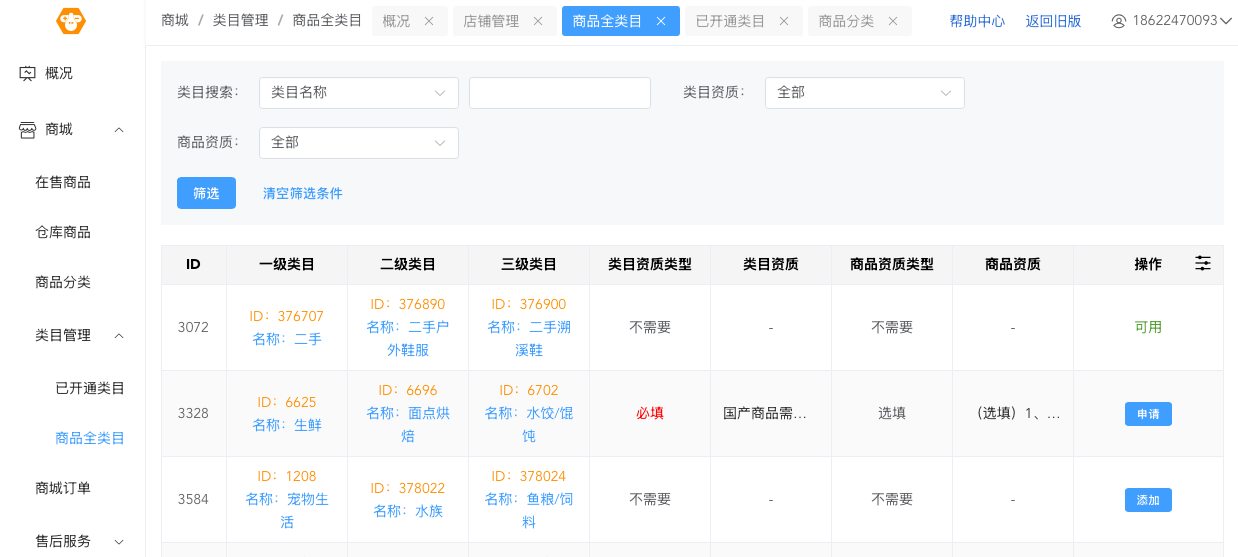This screenshot has height=557, width=1238.
Task: Close the 概况 tab
Action: pyautogui.click(x=429, y=21)
